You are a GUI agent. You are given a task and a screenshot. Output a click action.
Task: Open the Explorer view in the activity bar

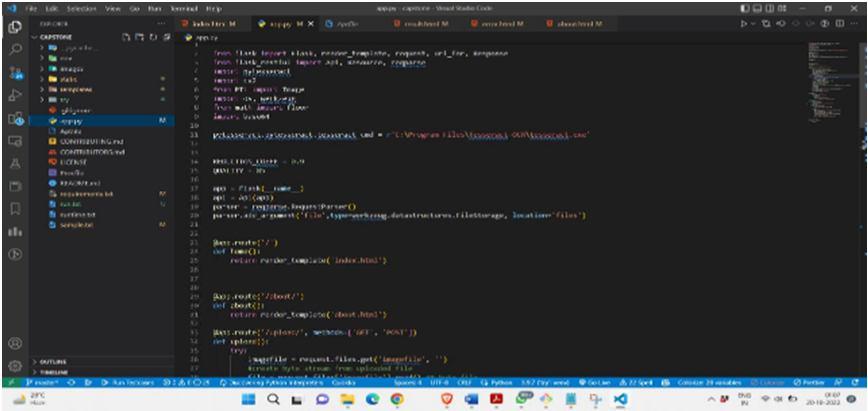pyautogui.click(x=15, y=27)
